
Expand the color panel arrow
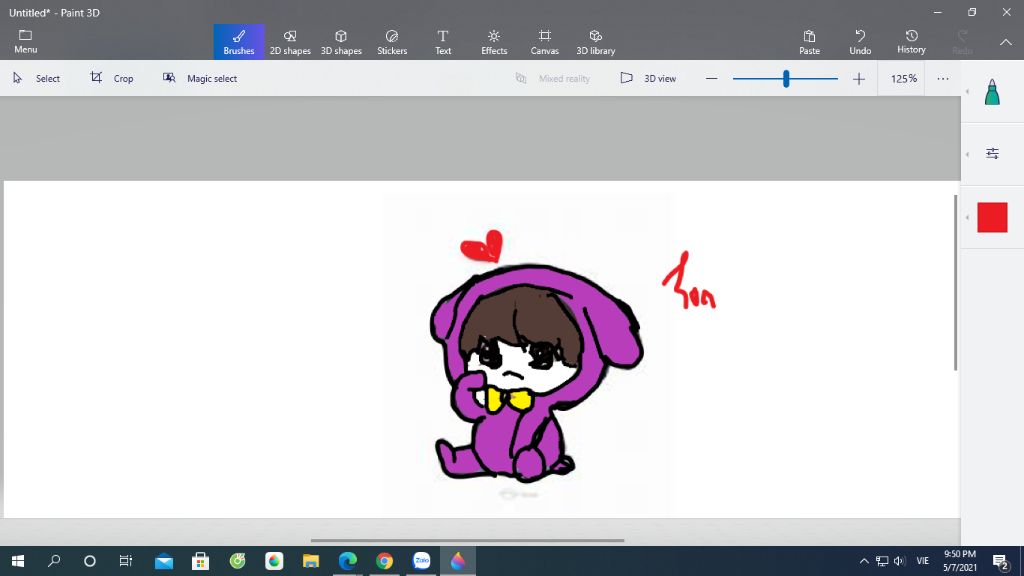[x=967, y=217]
